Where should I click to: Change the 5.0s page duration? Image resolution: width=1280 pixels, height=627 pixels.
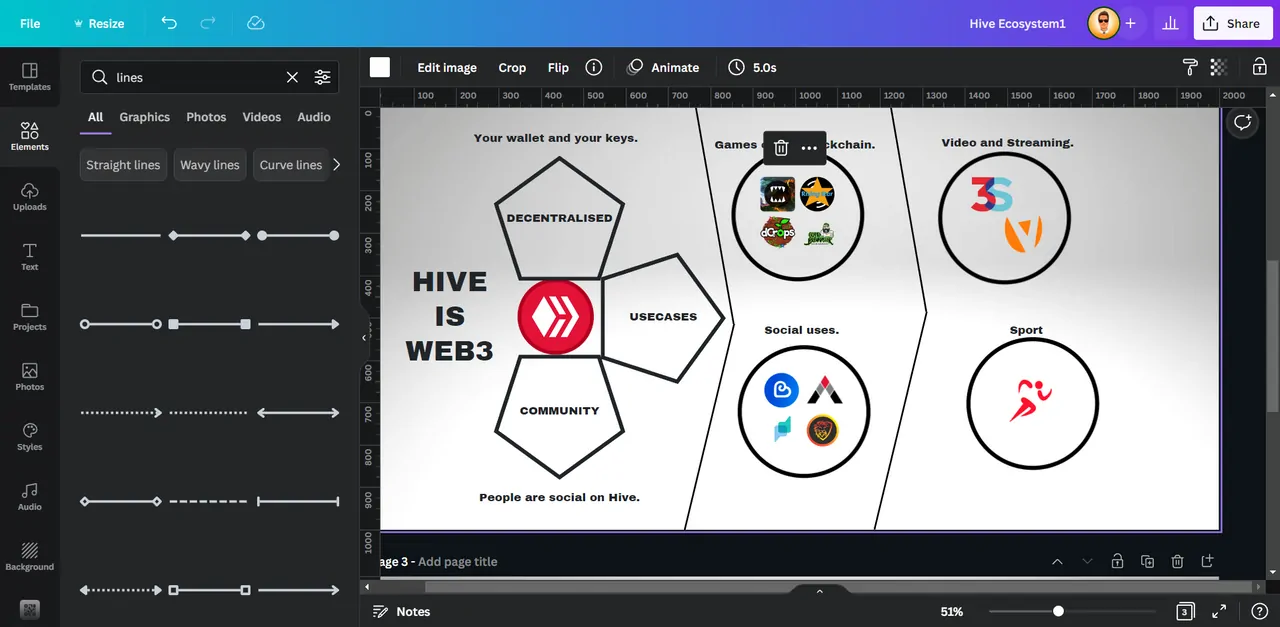pyautogui.click(x=752, y=67)
